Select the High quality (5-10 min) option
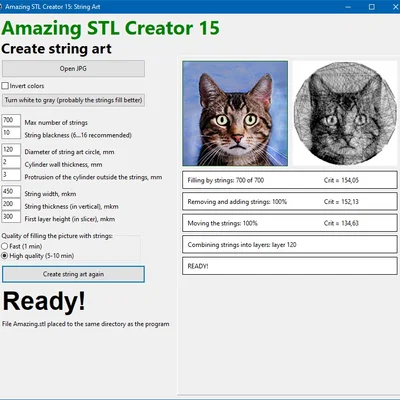Screen dimensions: 400x400 (x=5, y=256)
